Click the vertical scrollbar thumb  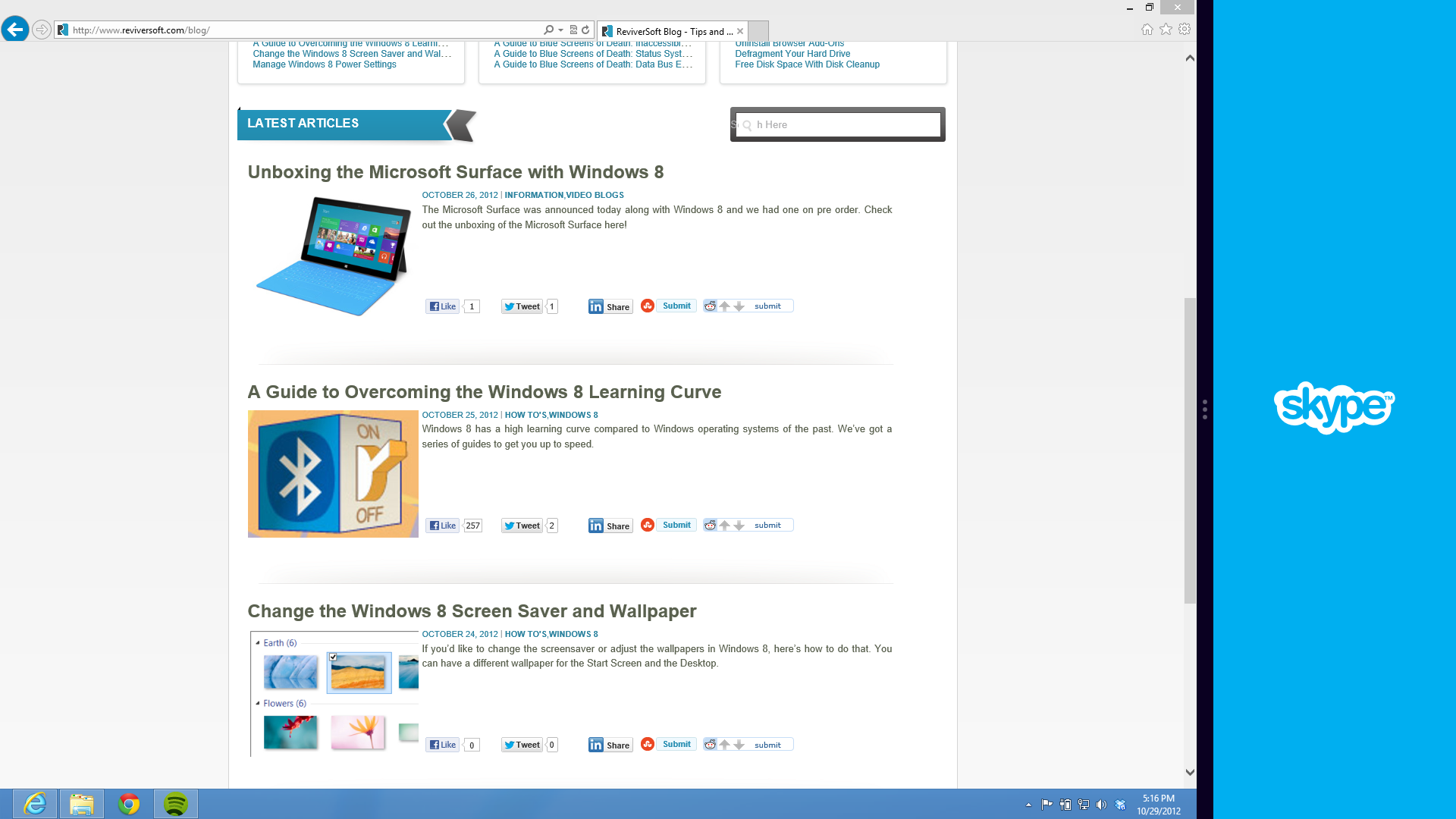1190,451
